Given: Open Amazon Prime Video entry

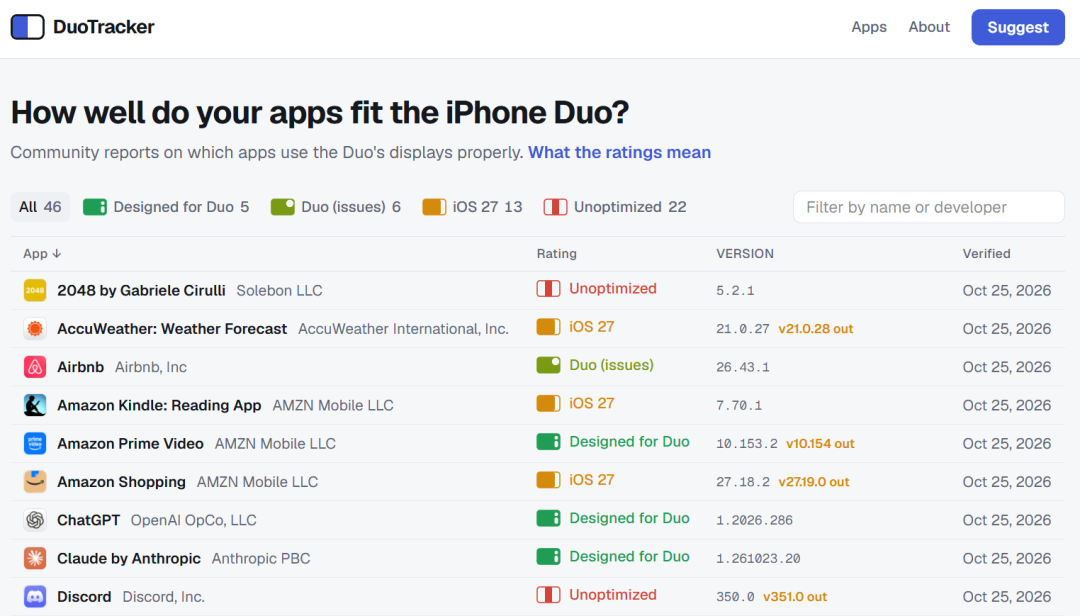Looking at the screenshot, I should 130,443.
